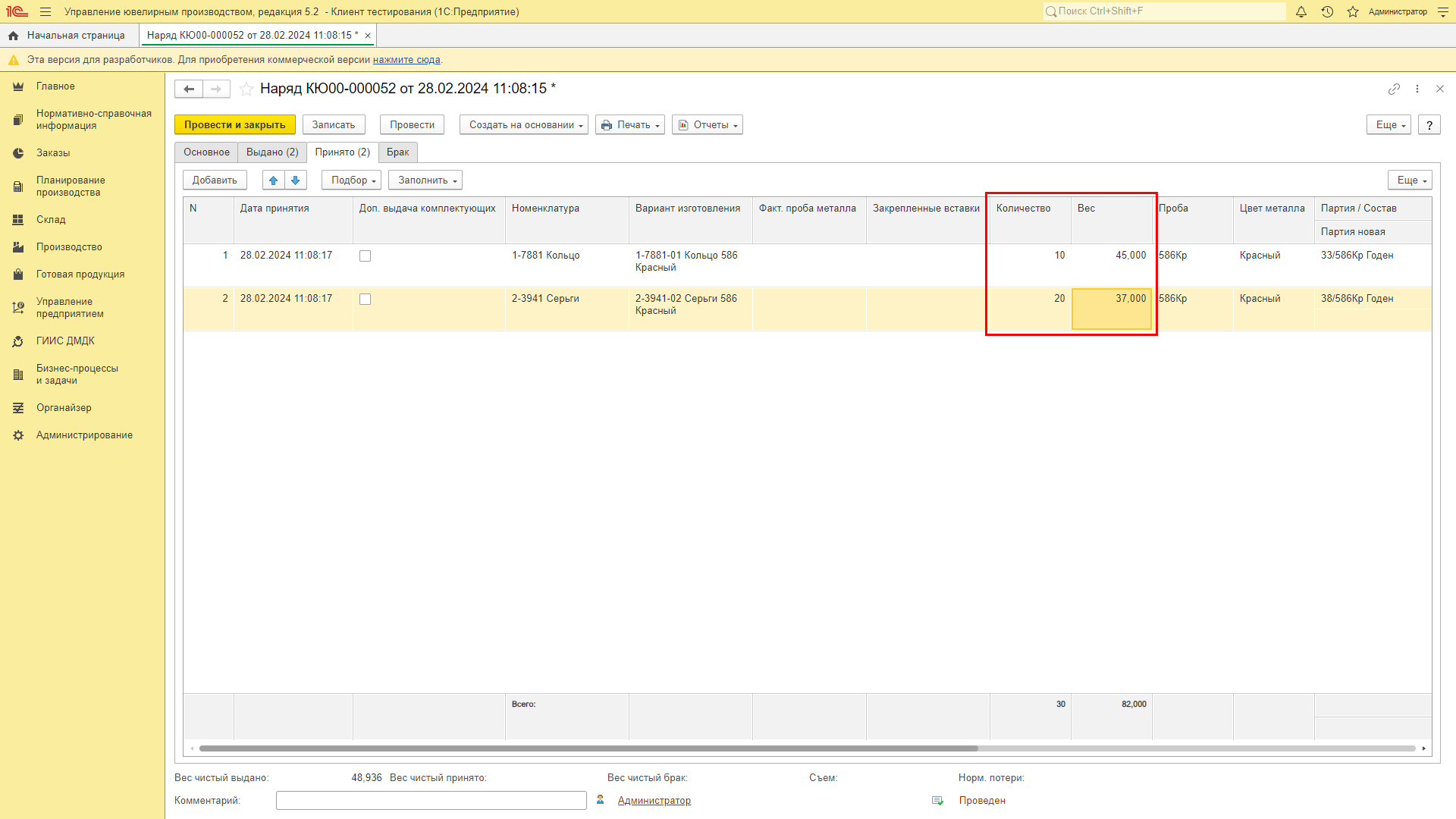The height and width of the screenshot is (819, 1456).
Task: Open favorites star in title bar
Action: (x=1353, y=11)
